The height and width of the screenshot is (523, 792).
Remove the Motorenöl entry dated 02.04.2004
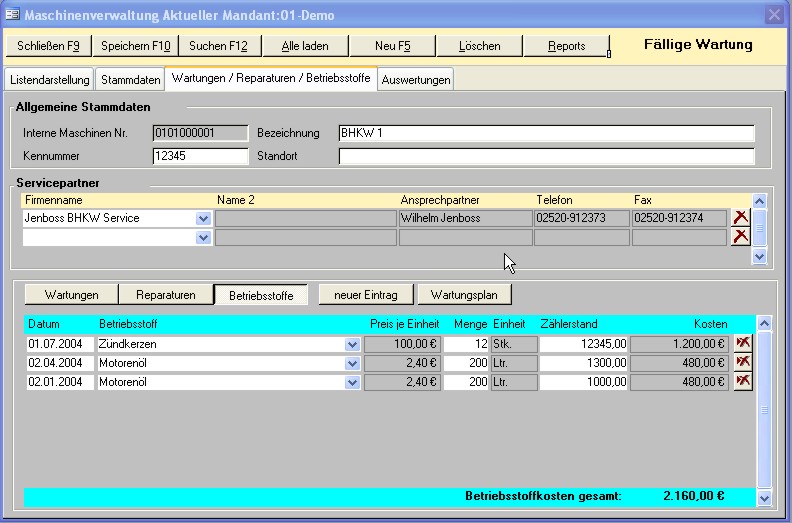pyautogui.click(x=743, y=362)
